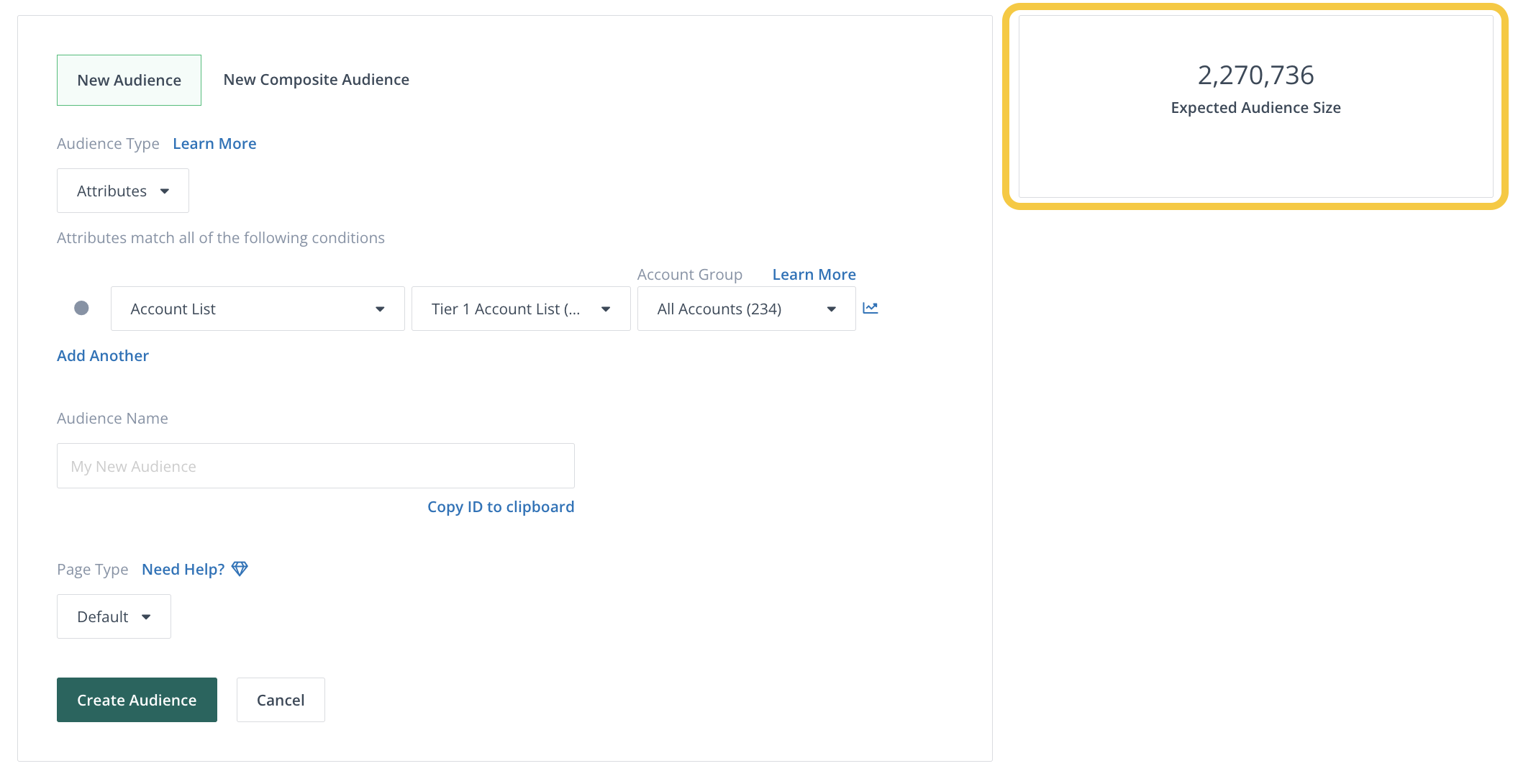1518x784 pixels.
Task: Open the Need Help? link
Action: [x=183, y=569]
